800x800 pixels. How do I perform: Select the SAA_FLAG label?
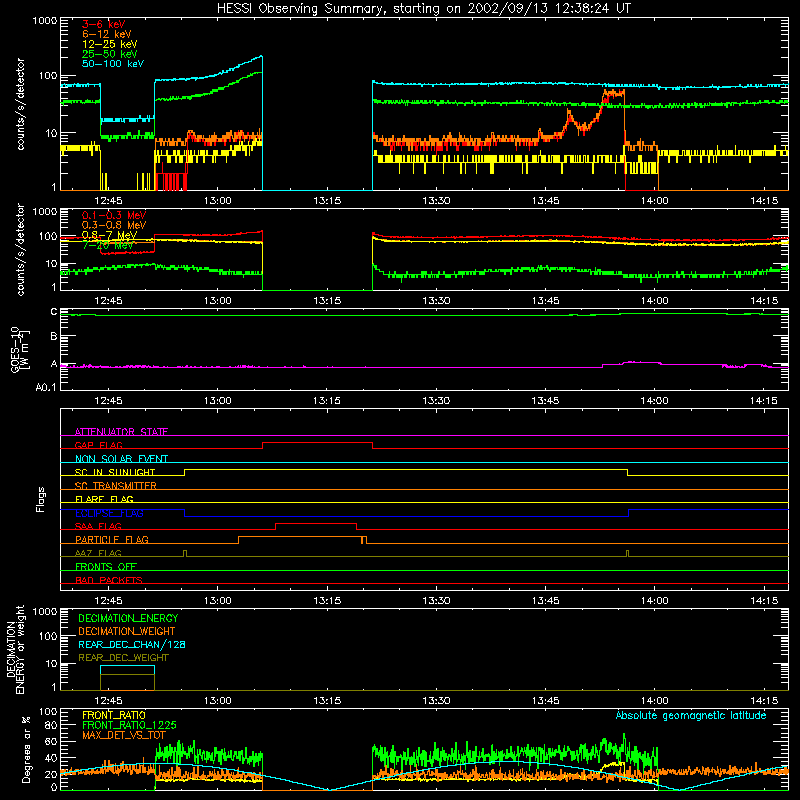click(x=98, y=526)
